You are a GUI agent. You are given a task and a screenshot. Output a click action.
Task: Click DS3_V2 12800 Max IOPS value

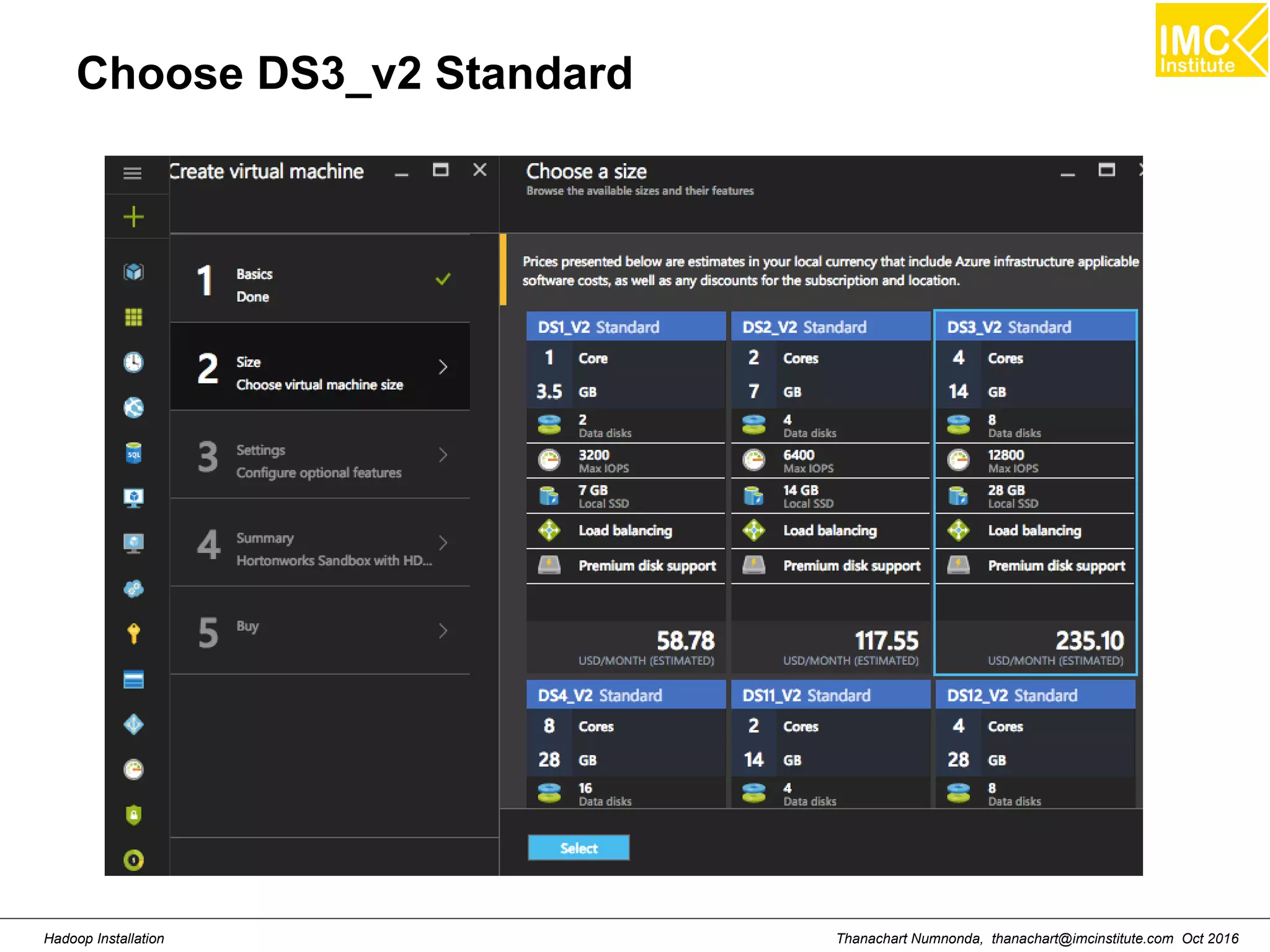click(x=1006, y=455)
